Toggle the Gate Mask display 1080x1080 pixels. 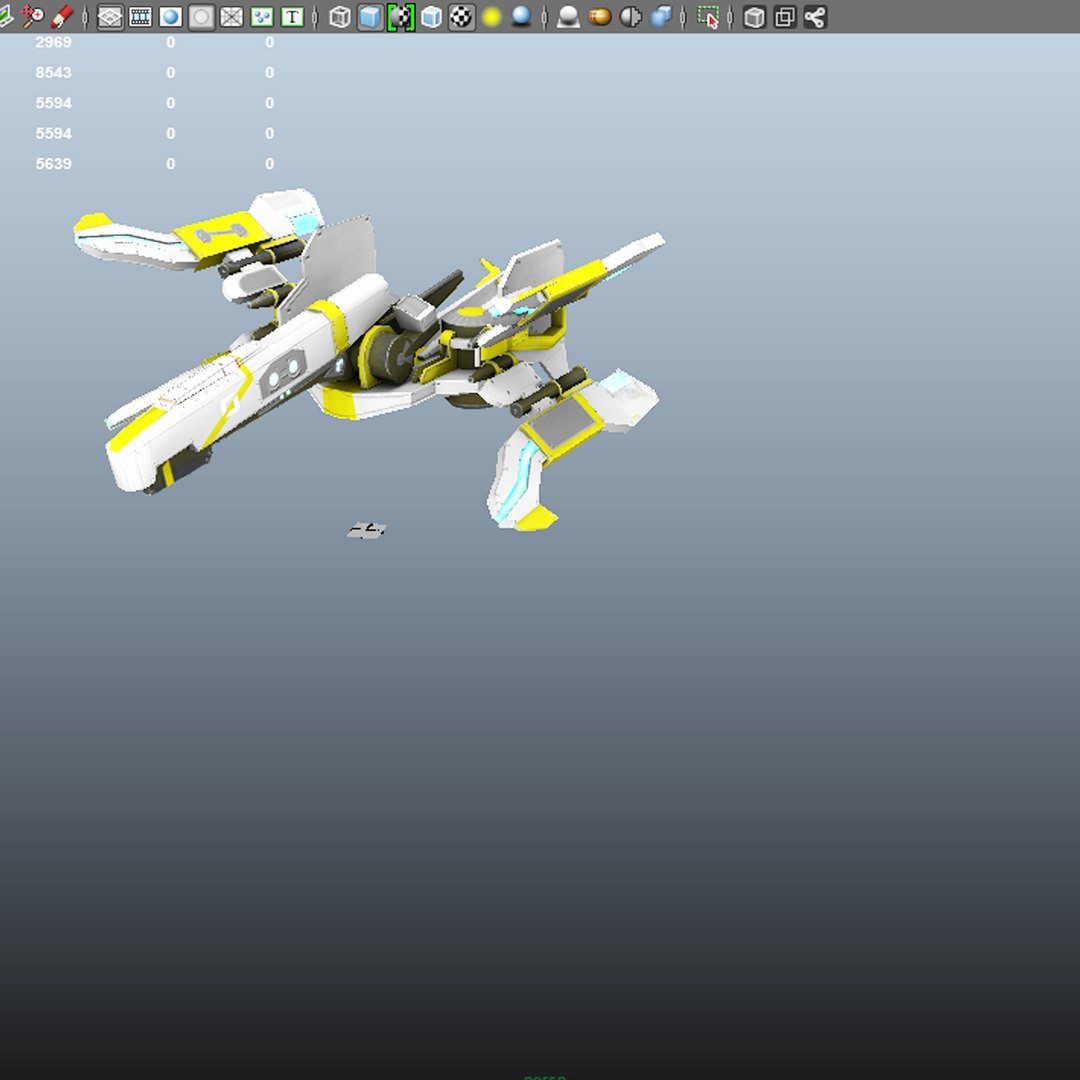click(x=201, y=17)
